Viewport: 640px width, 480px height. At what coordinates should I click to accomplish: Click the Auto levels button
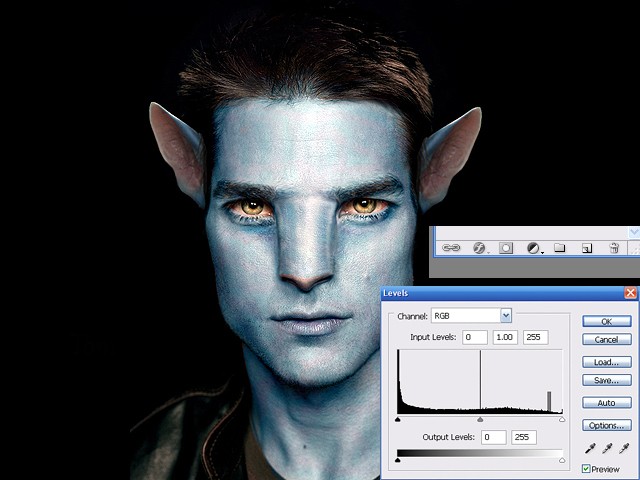coord(607,403)
